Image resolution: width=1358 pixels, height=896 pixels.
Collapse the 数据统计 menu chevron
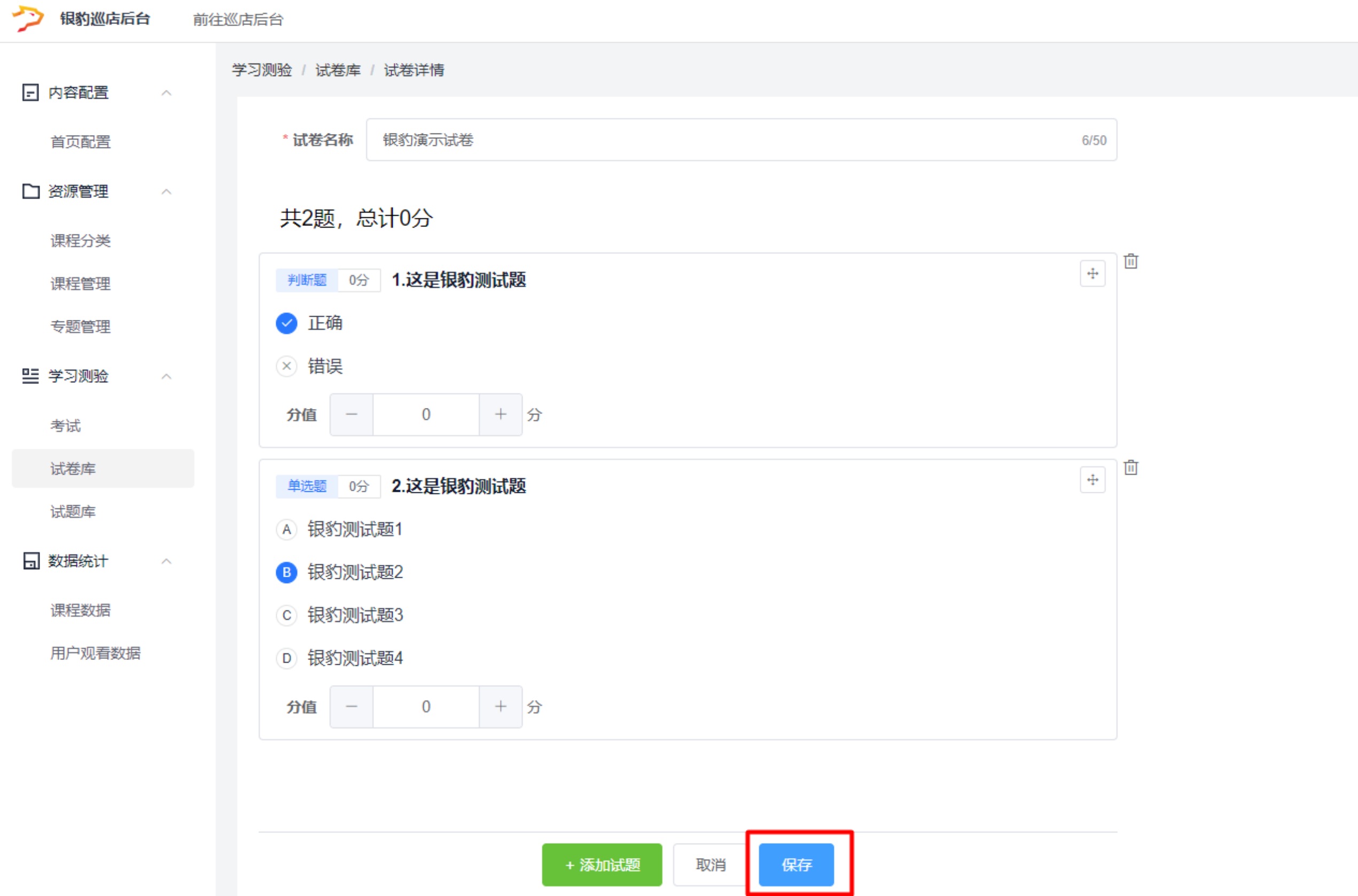166,561
